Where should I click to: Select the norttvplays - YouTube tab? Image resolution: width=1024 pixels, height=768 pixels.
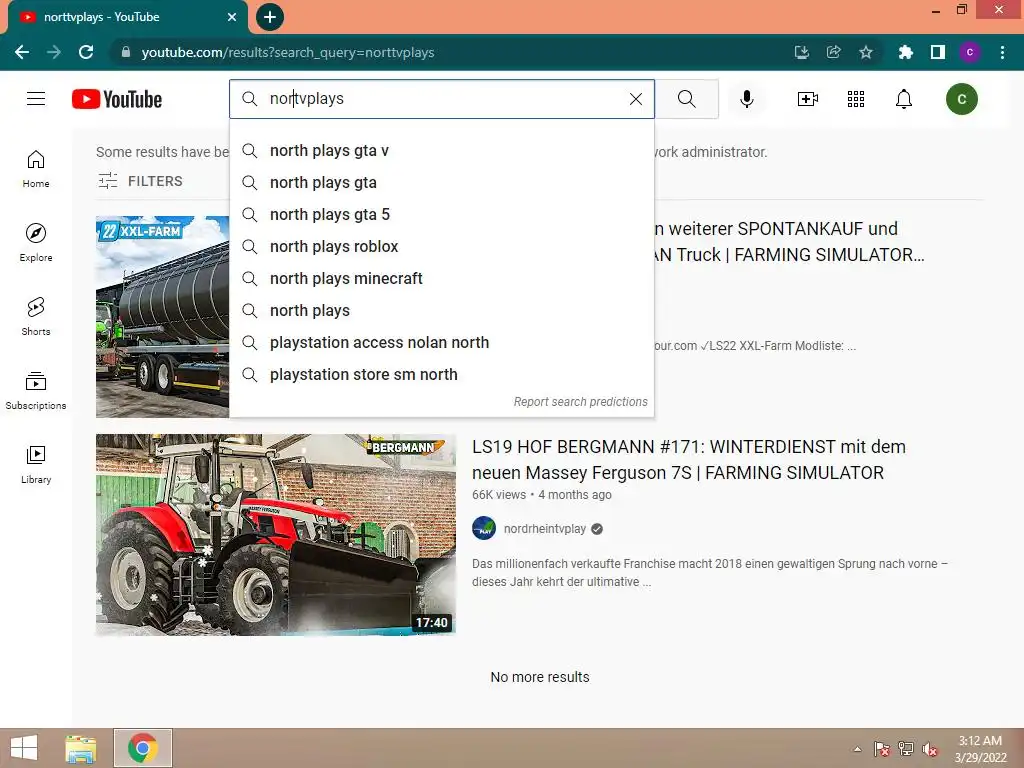pos(128,17)
